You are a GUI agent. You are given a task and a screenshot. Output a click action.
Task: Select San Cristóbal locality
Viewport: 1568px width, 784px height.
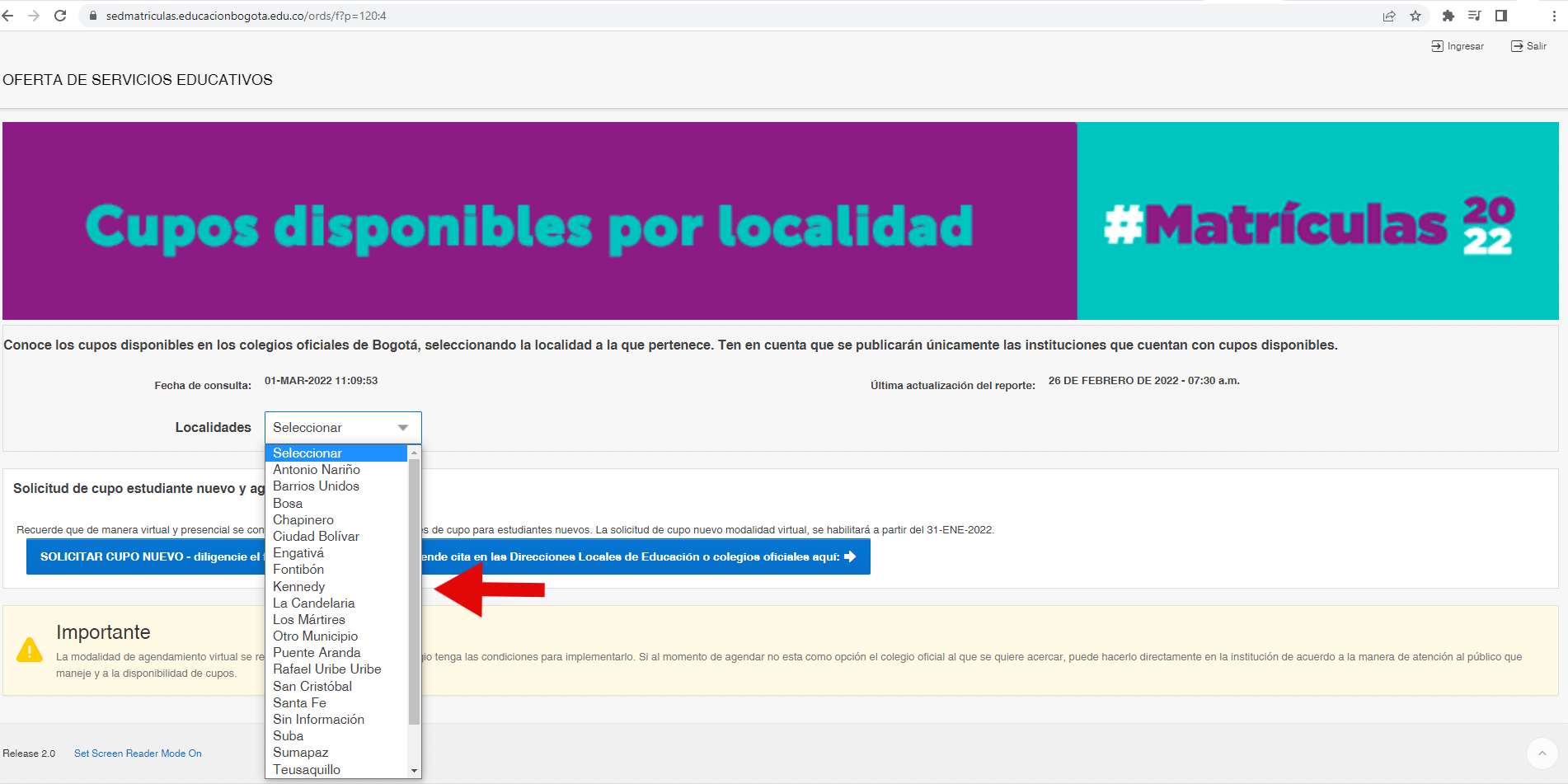(336, 687)
